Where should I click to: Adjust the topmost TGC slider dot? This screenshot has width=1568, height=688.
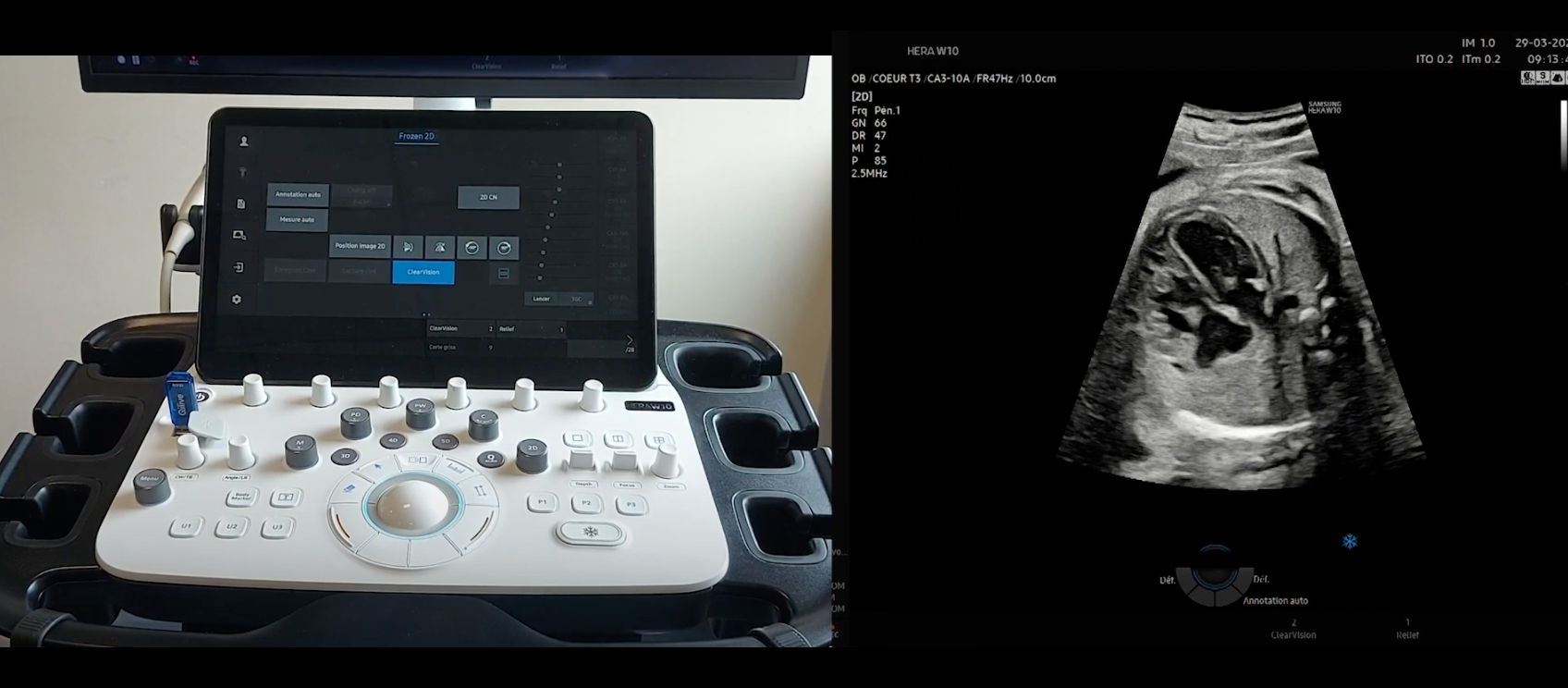pyautogui.click(x=560, y=165)
